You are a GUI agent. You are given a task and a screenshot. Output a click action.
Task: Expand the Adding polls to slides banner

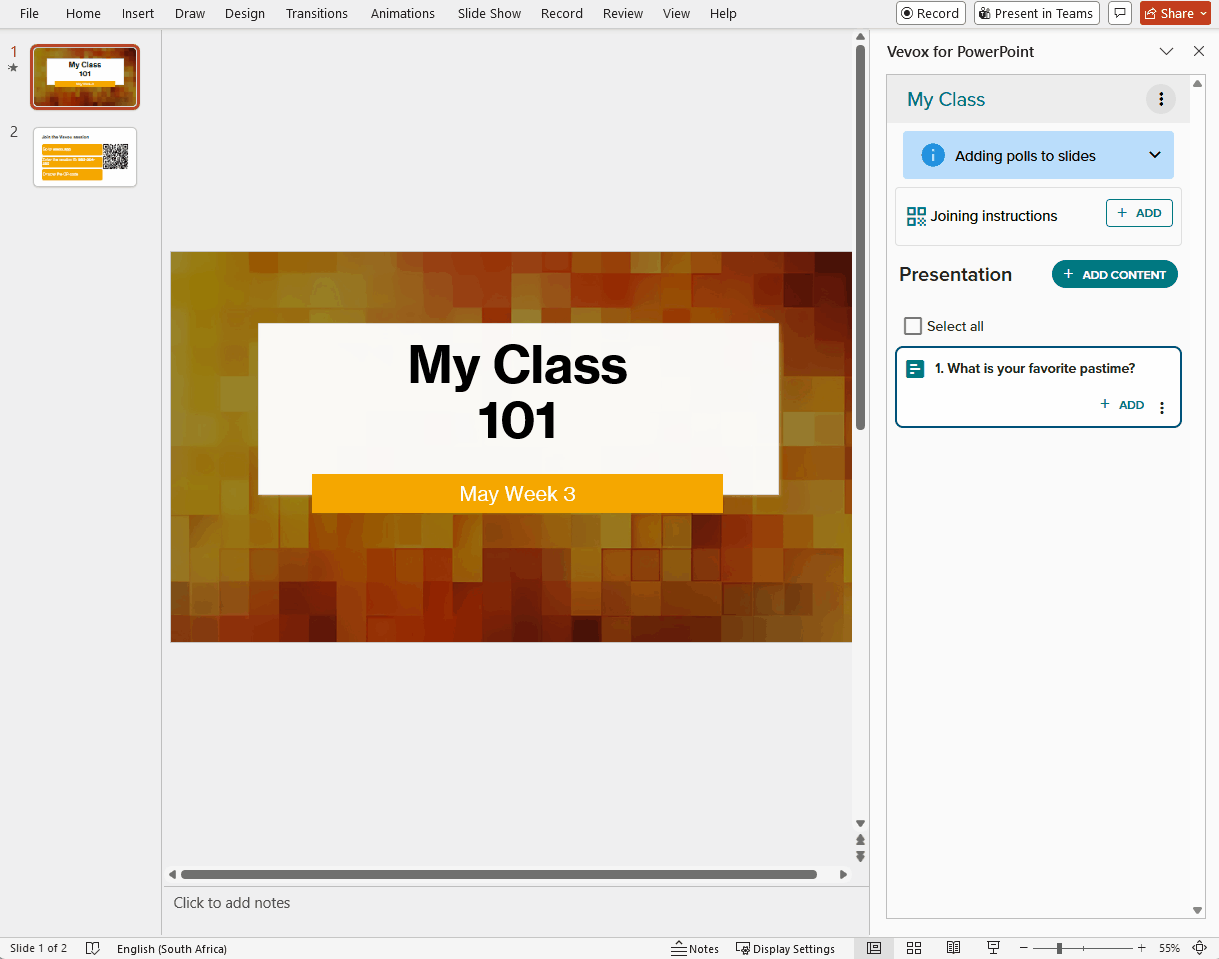point(1155,155)
